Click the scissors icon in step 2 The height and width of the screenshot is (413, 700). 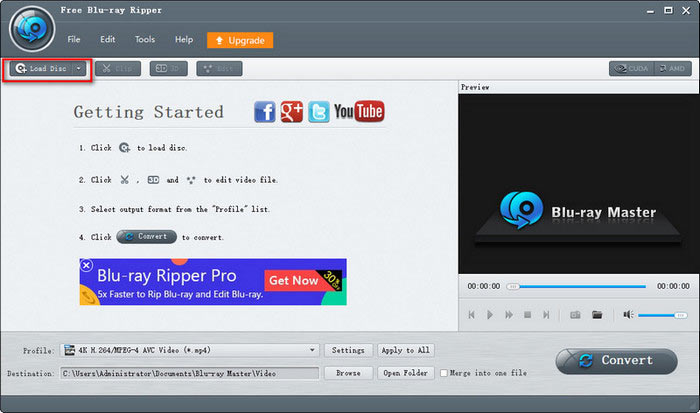pyautogui.click(x=125, y=180)
